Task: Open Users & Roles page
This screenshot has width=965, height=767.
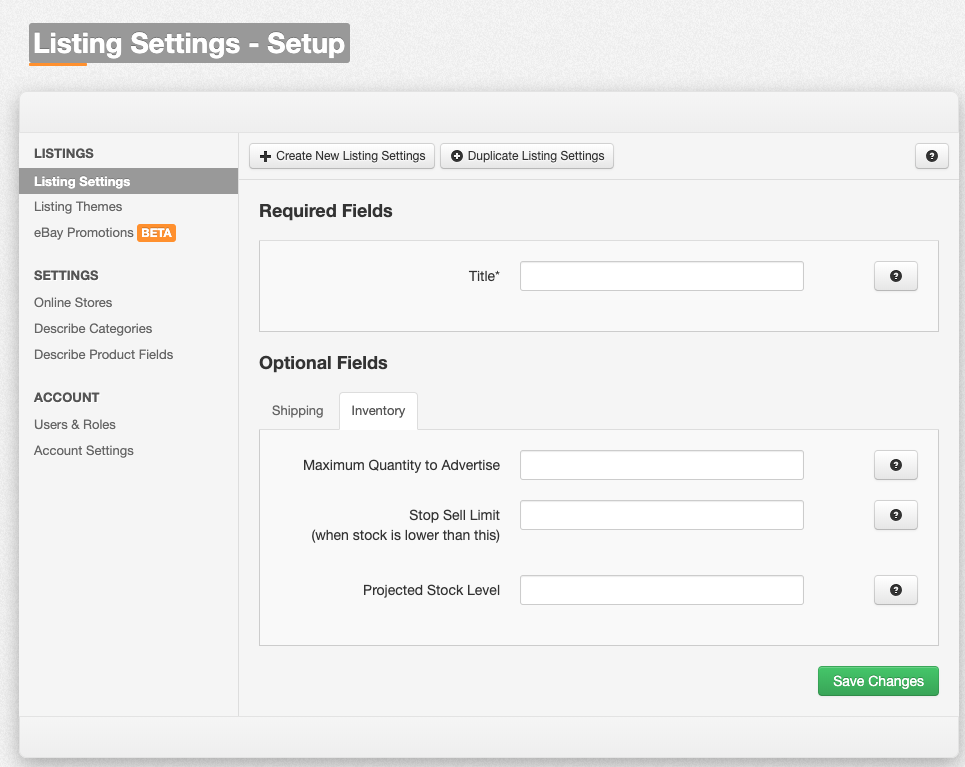Action: tap(74, 425)
